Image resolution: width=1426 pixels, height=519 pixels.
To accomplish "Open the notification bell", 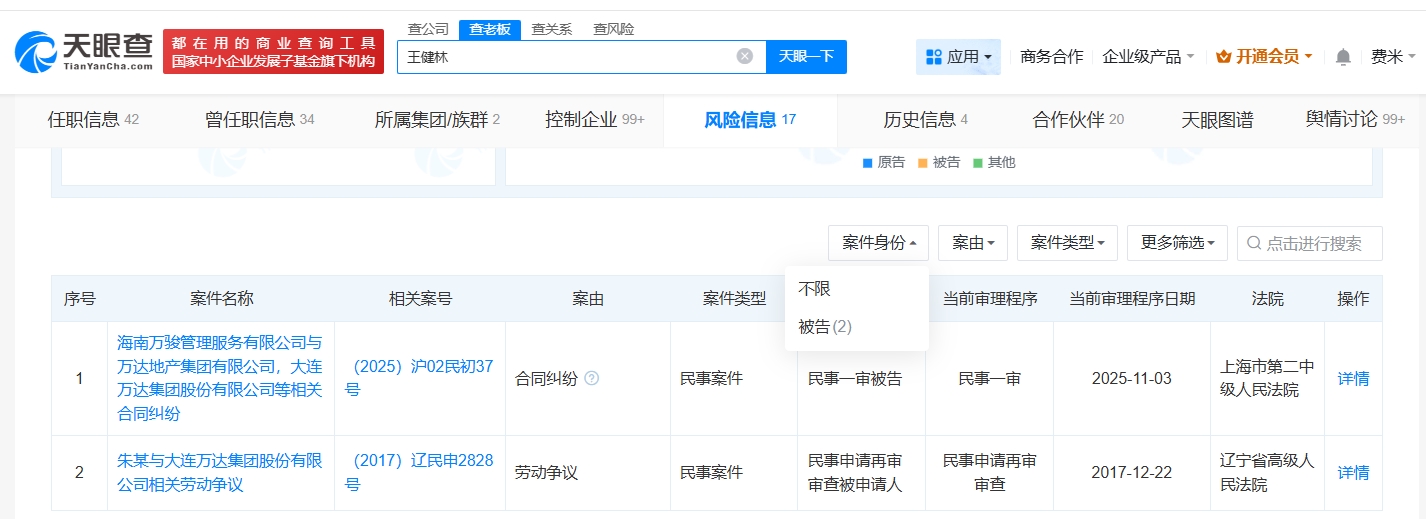I will point(1343,57).
